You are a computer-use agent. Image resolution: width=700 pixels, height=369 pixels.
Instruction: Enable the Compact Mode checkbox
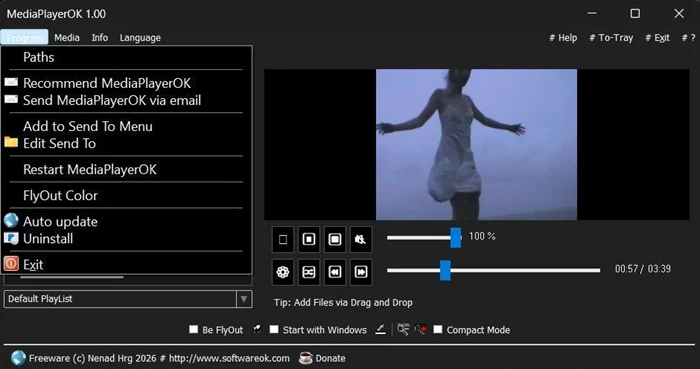(438, 329)
